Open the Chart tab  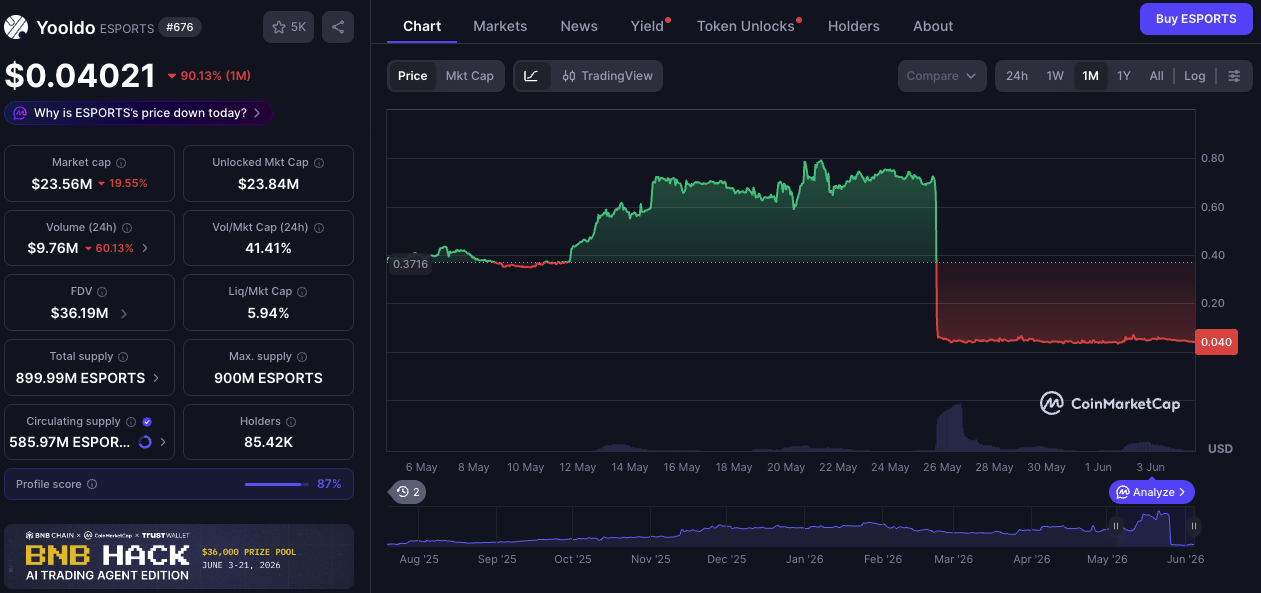coord(422,26)
